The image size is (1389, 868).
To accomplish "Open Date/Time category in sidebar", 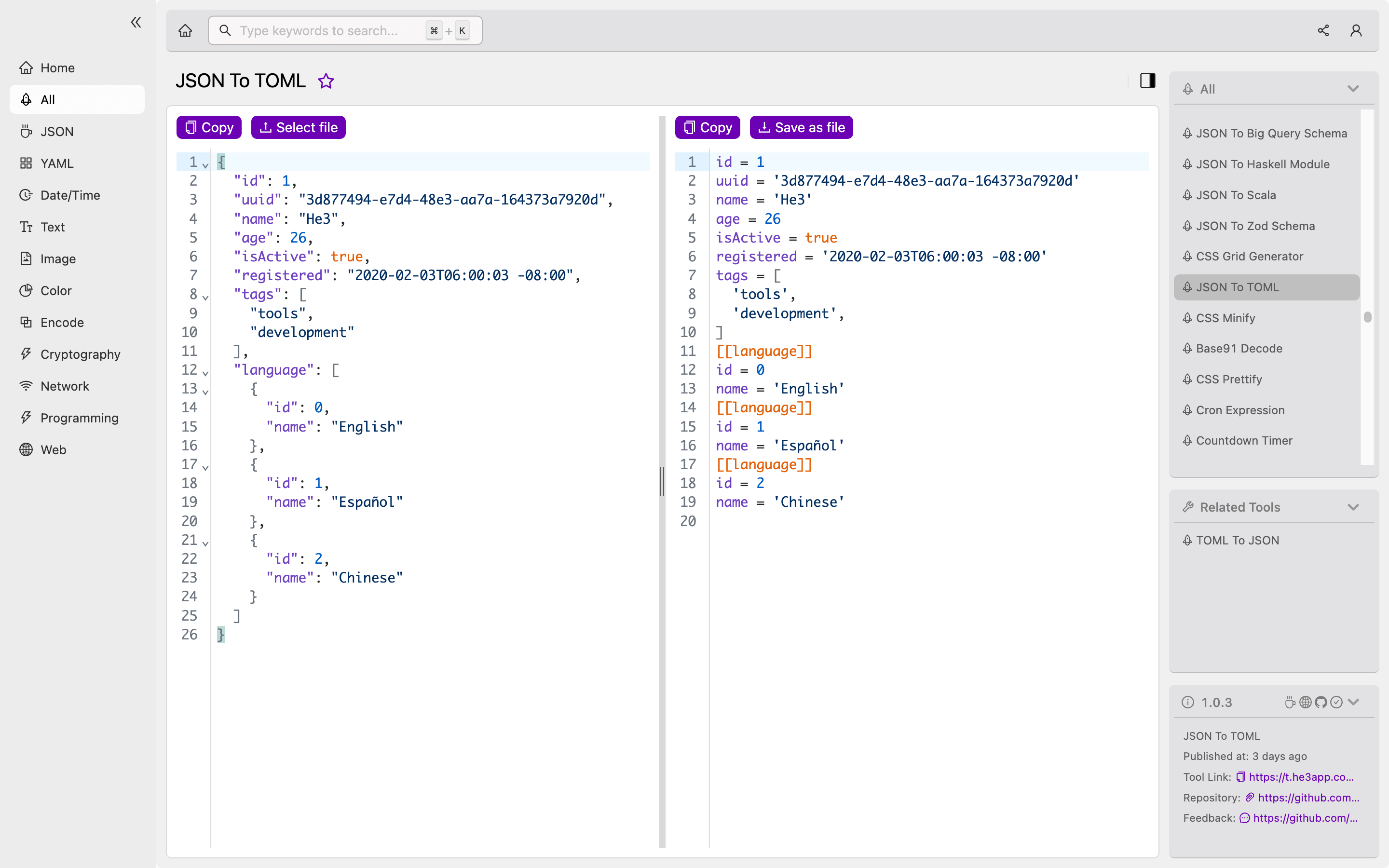I will (x=77, y=195).
